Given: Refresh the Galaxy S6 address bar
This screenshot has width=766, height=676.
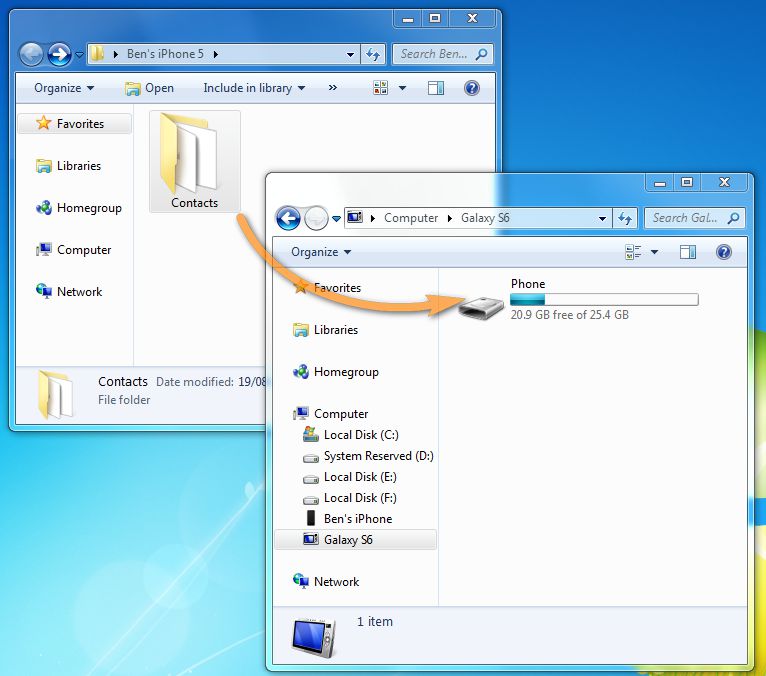Looking at the screenshot, I should click(626, 218).
